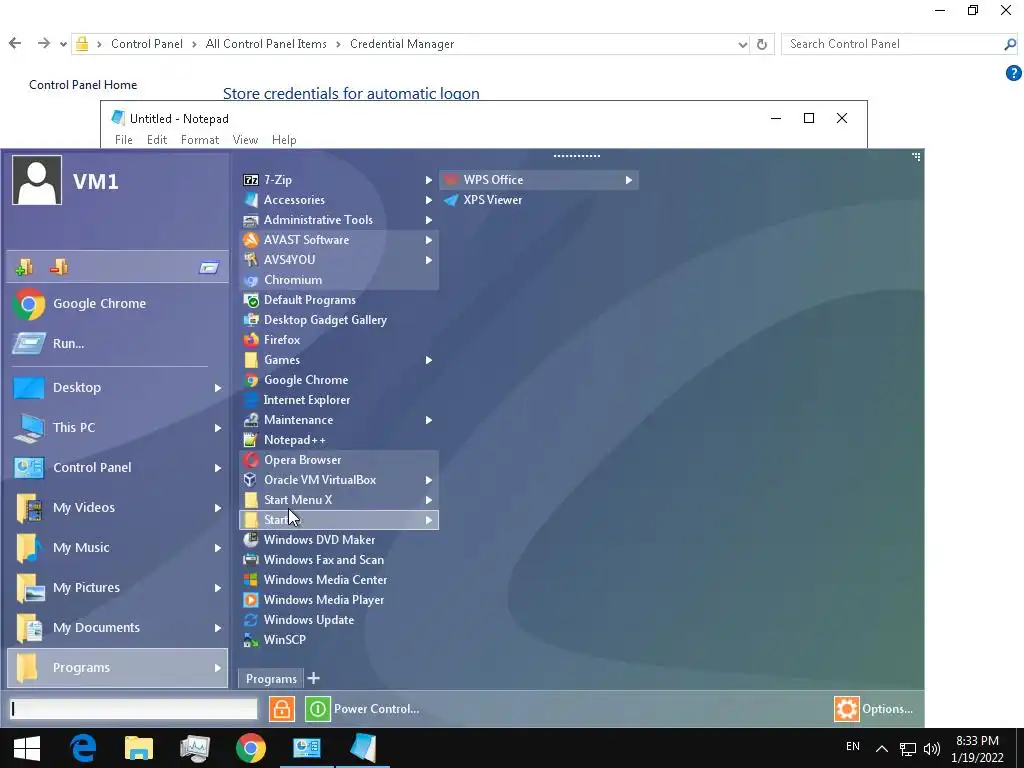The image size is (1024, 768).
Task: Click the lock button at menu bottom
Action: coord(281,709)
